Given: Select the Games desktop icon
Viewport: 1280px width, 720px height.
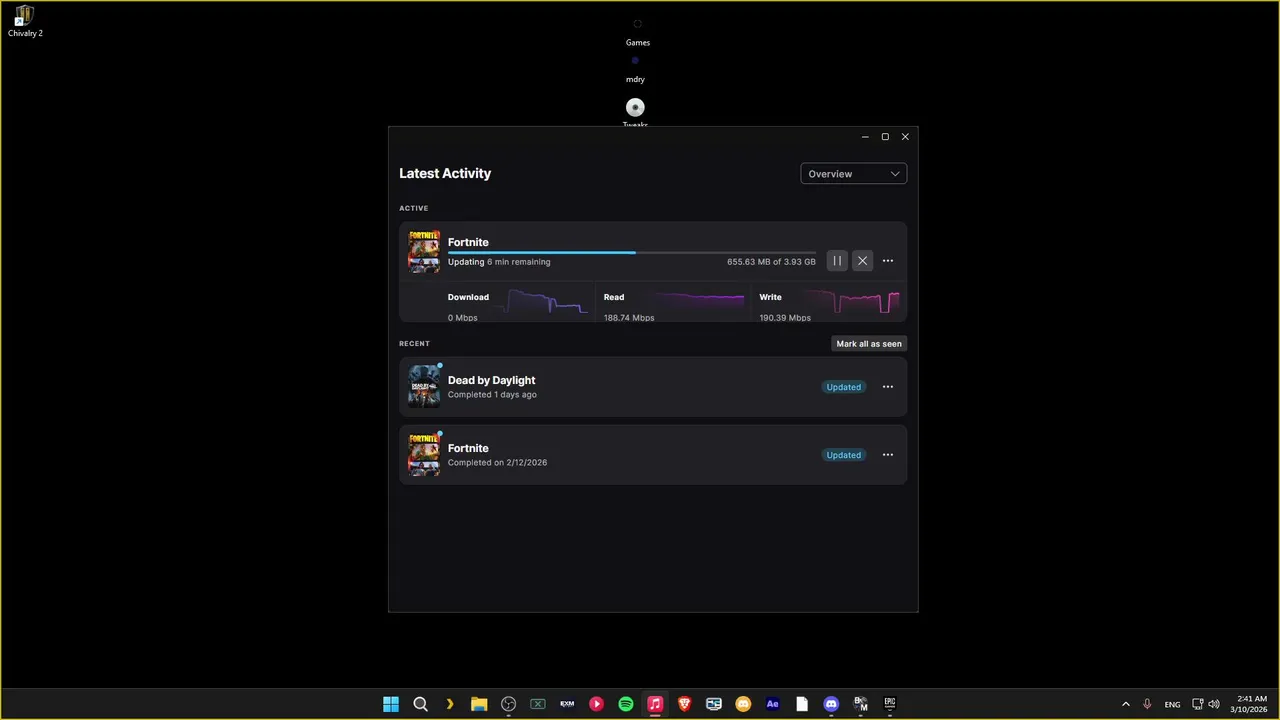Looking at the screenshot, I should coord(638,32).
